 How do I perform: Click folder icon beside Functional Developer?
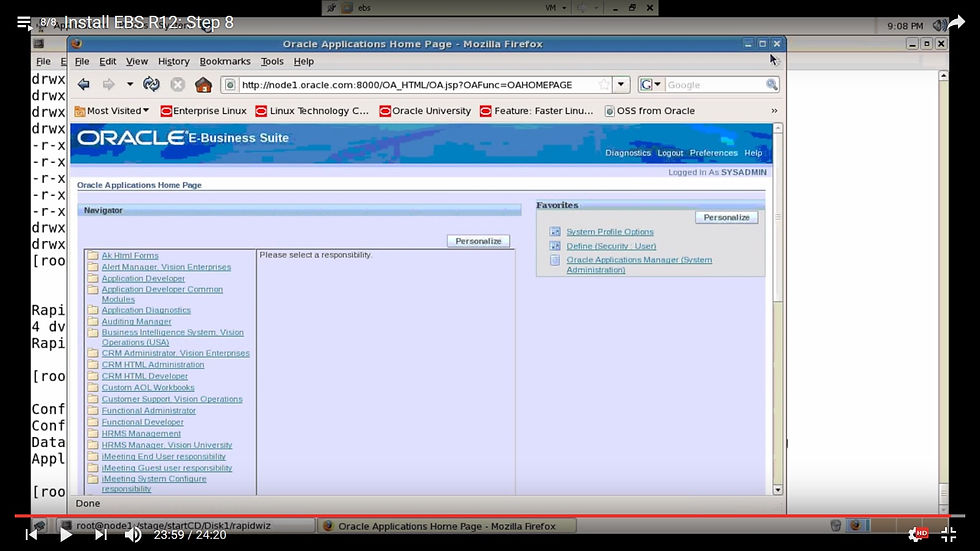(x=93, y=422)
